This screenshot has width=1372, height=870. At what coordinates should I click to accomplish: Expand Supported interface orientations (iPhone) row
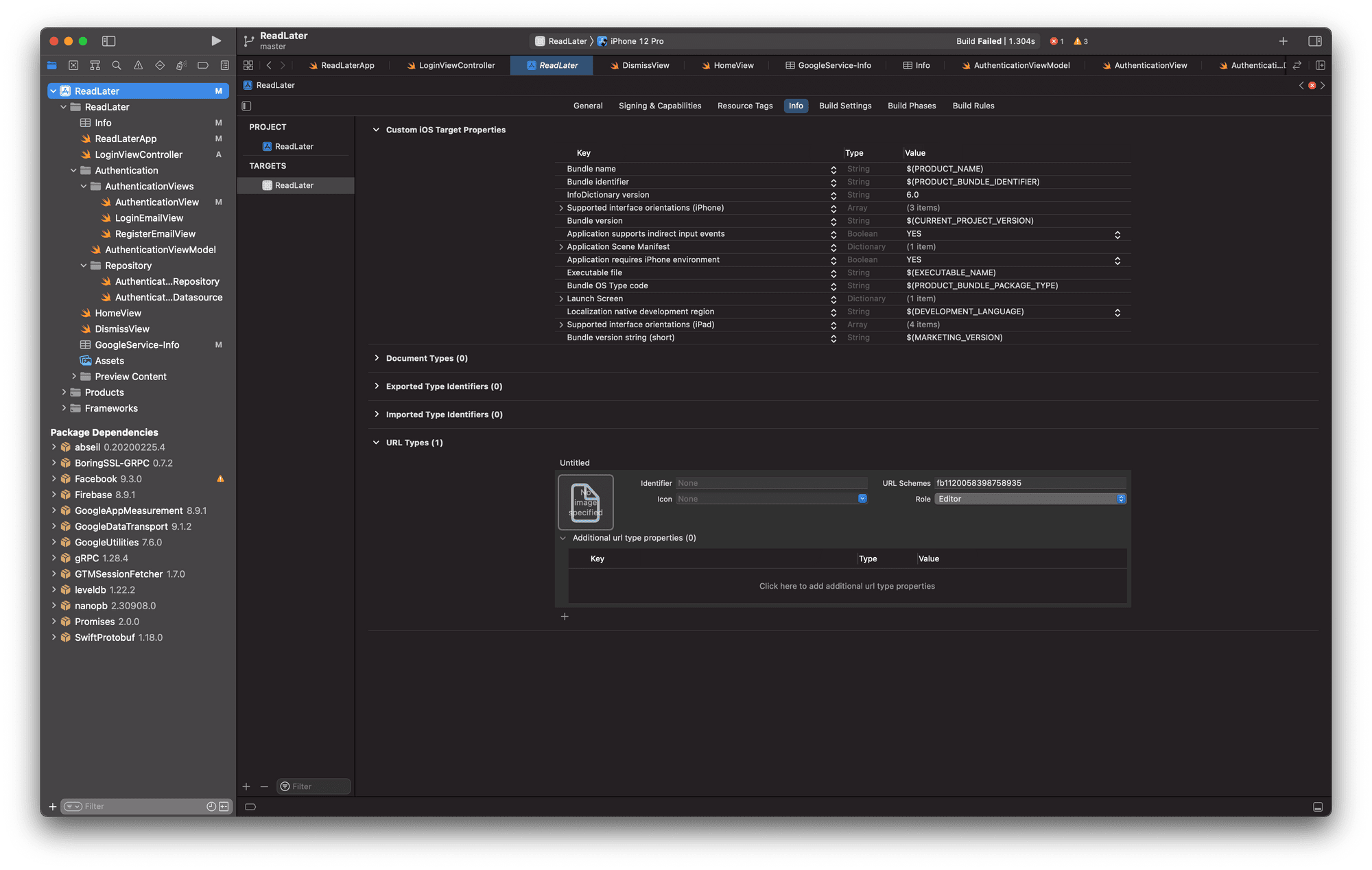[561, 208]
